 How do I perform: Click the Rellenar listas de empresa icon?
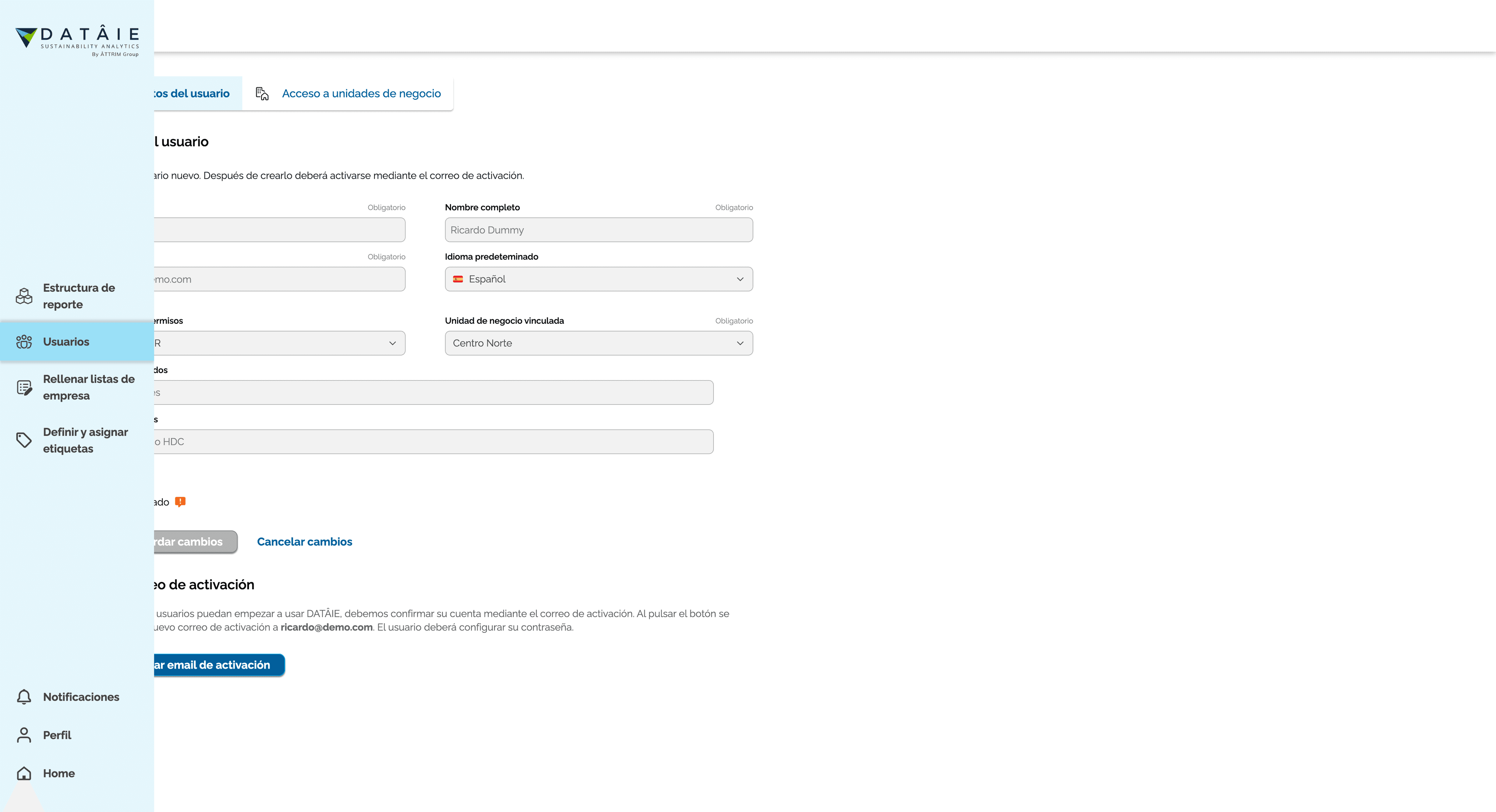(24, 388)
